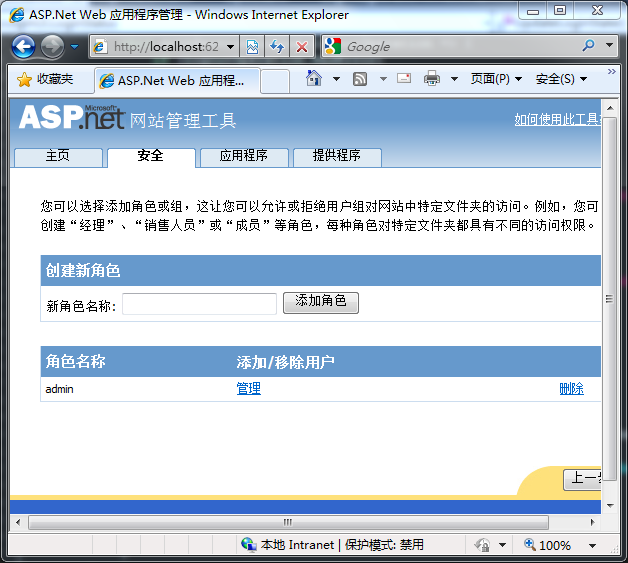Screen dimensions: 628x563
Task: Open the 页面(P) menu
Action: click(496, 79)
